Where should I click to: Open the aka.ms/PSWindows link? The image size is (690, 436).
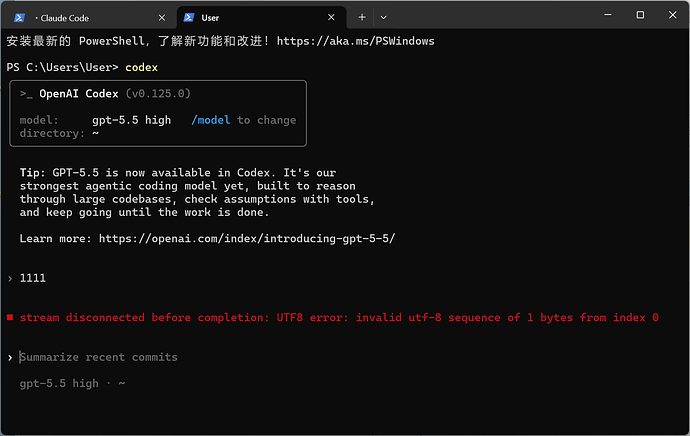click(x=356, y=41)
